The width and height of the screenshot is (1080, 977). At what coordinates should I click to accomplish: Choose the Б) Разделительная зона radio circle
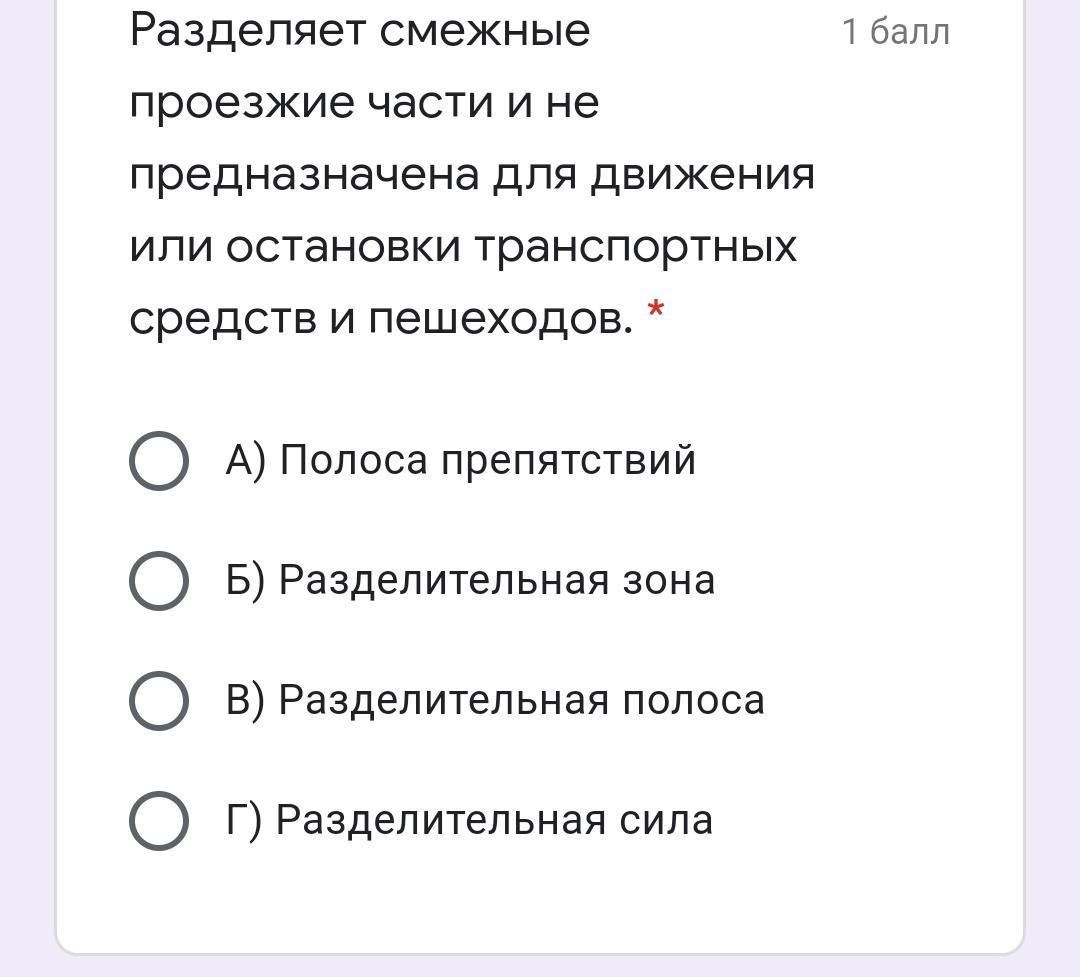pyautogui.click(x=158, y=580)
